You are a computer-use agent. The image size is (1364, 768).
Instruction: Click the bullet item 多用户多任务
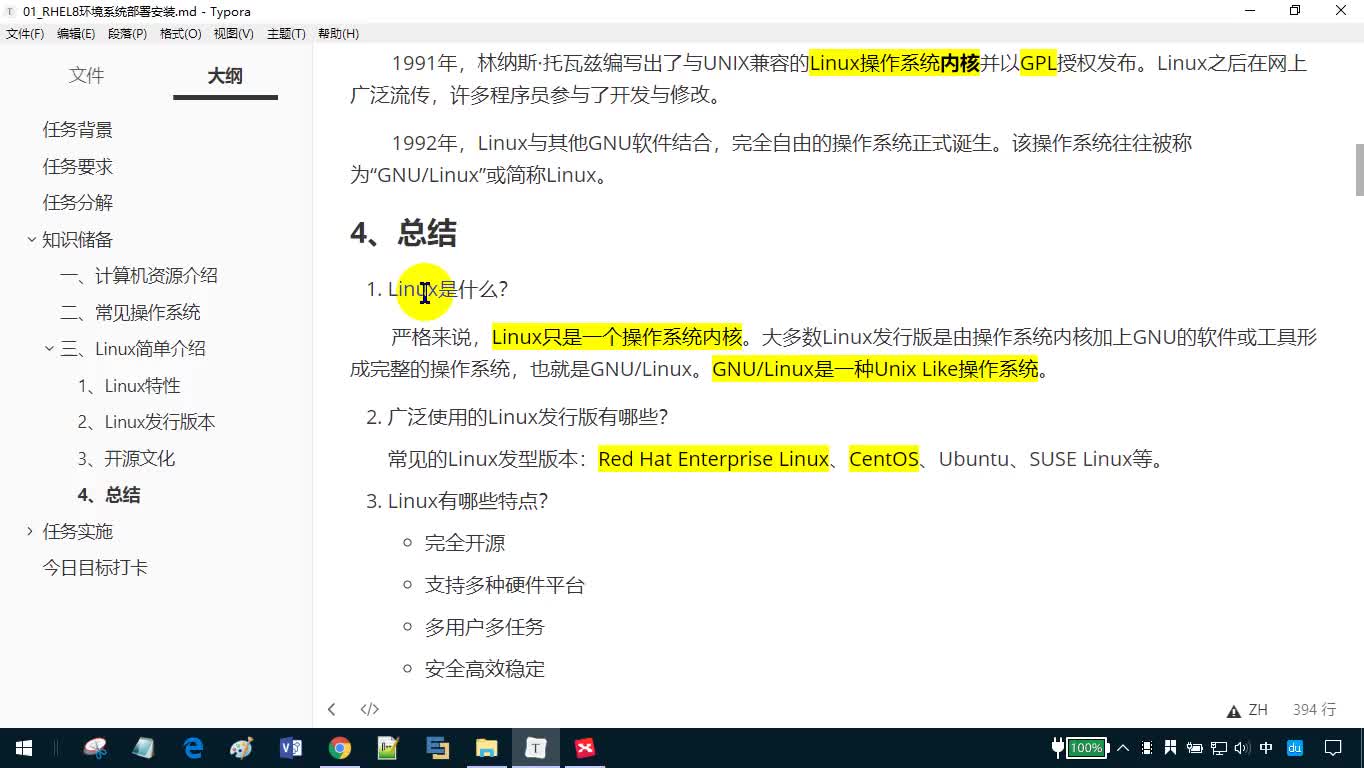(x=485, y=627)
